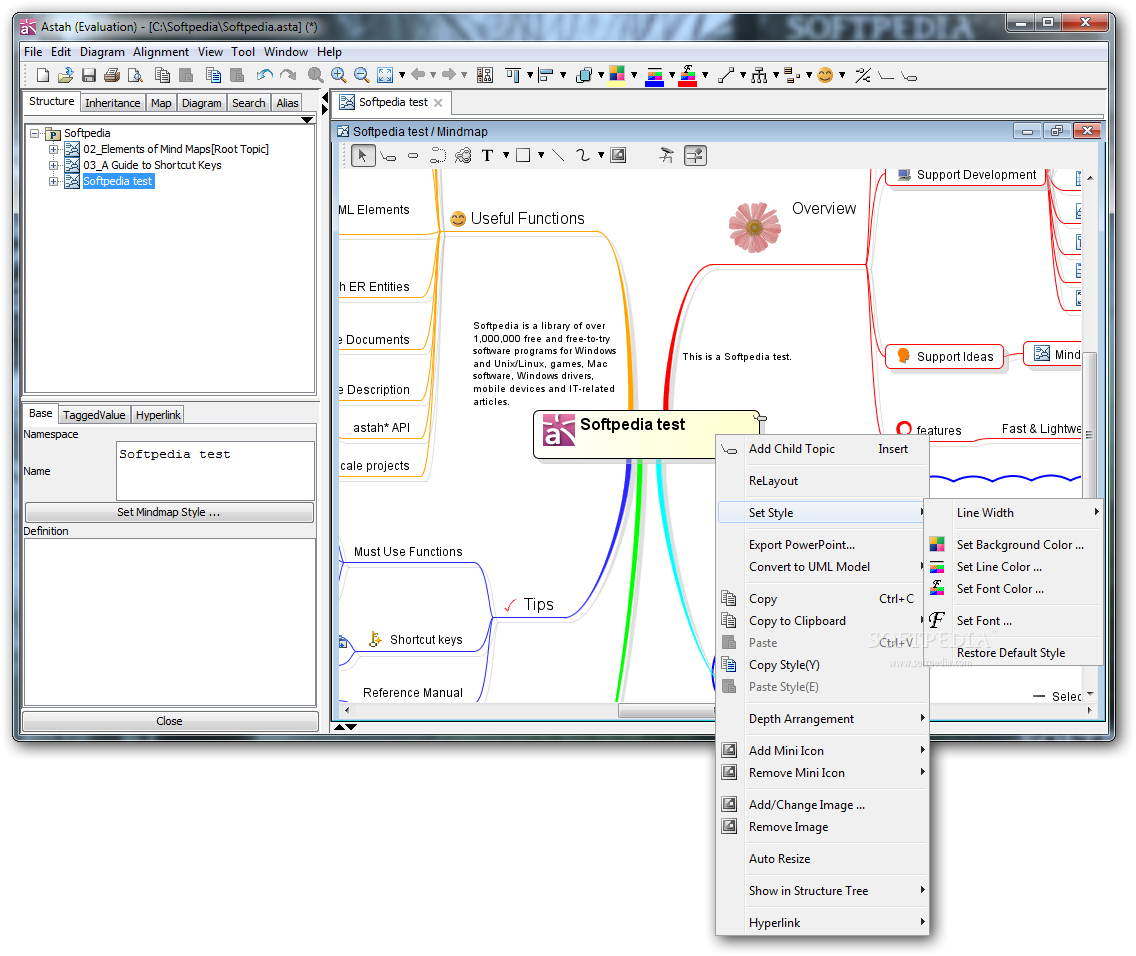
Task: Choose Set Background Color... in submenu
Action: (x=1014, y=545)
